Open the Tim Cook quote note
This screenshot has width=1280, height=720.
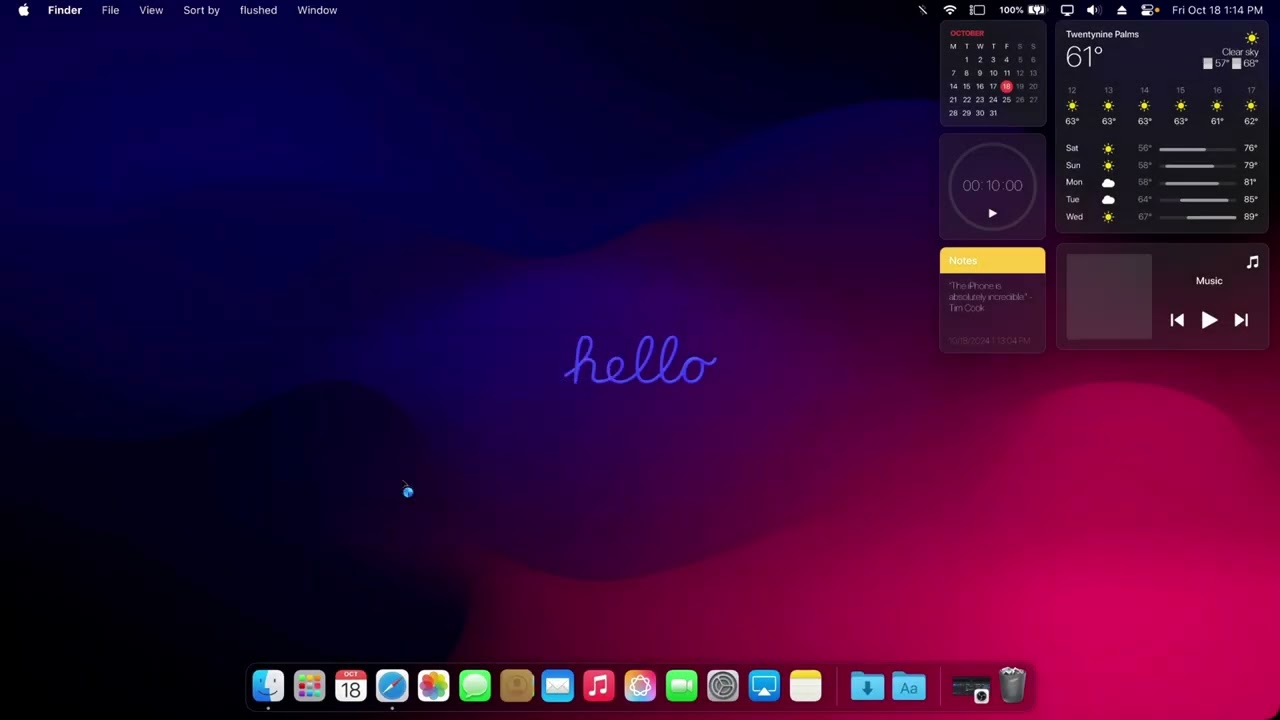pos(990,297)
